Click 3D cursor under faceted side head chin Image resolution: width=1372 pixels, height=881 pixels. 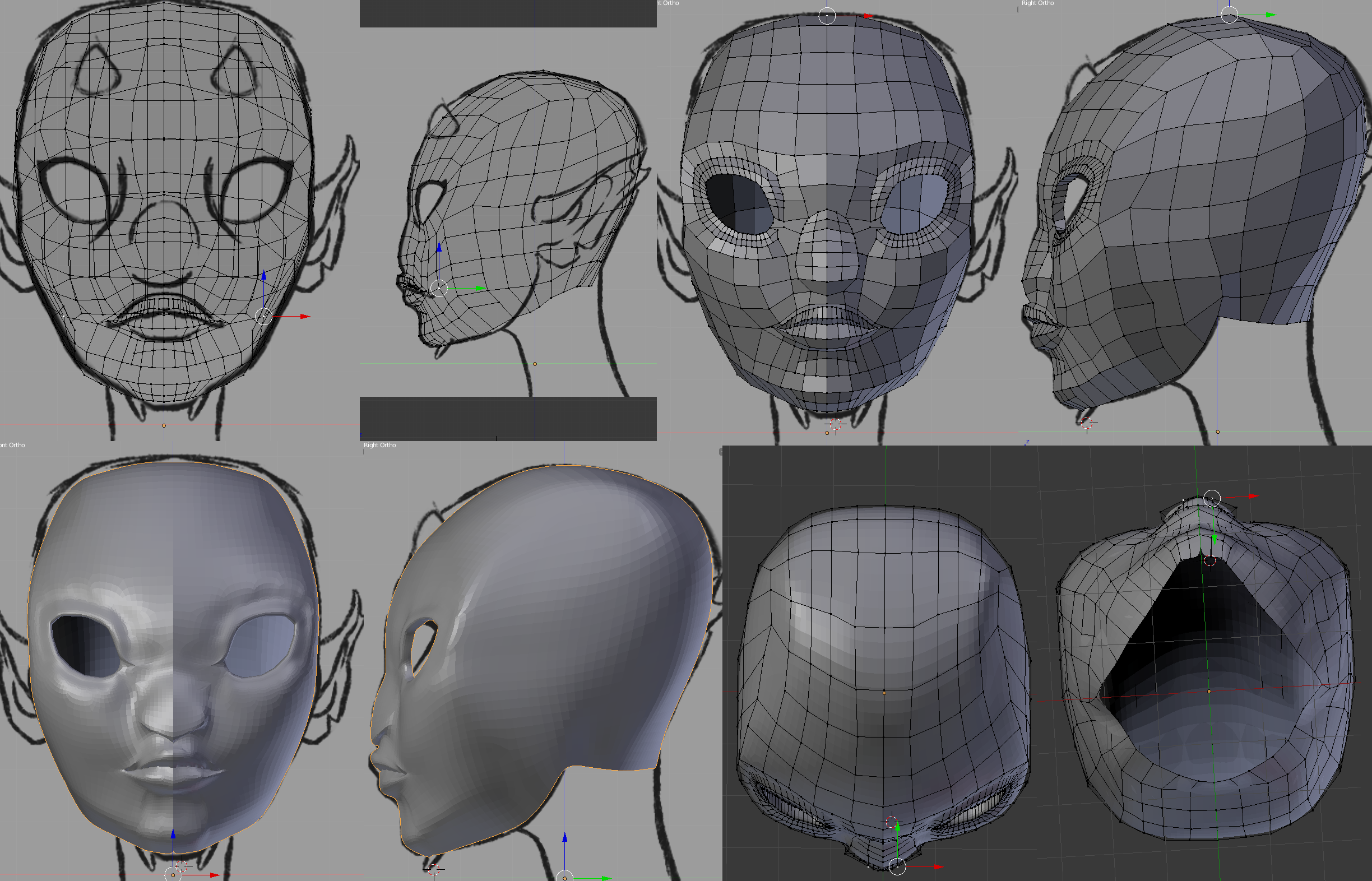click(1087, 423)
